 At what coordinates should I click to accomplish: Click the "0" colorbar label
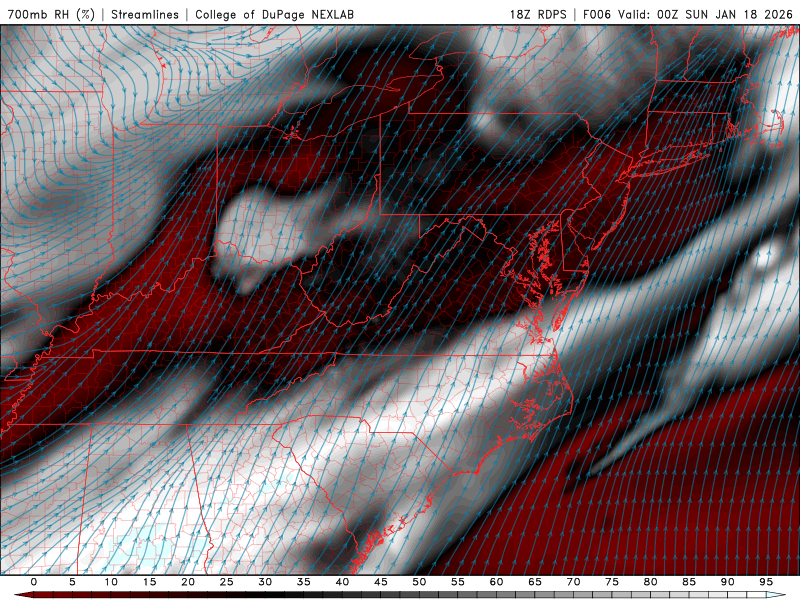click(34, 582)
